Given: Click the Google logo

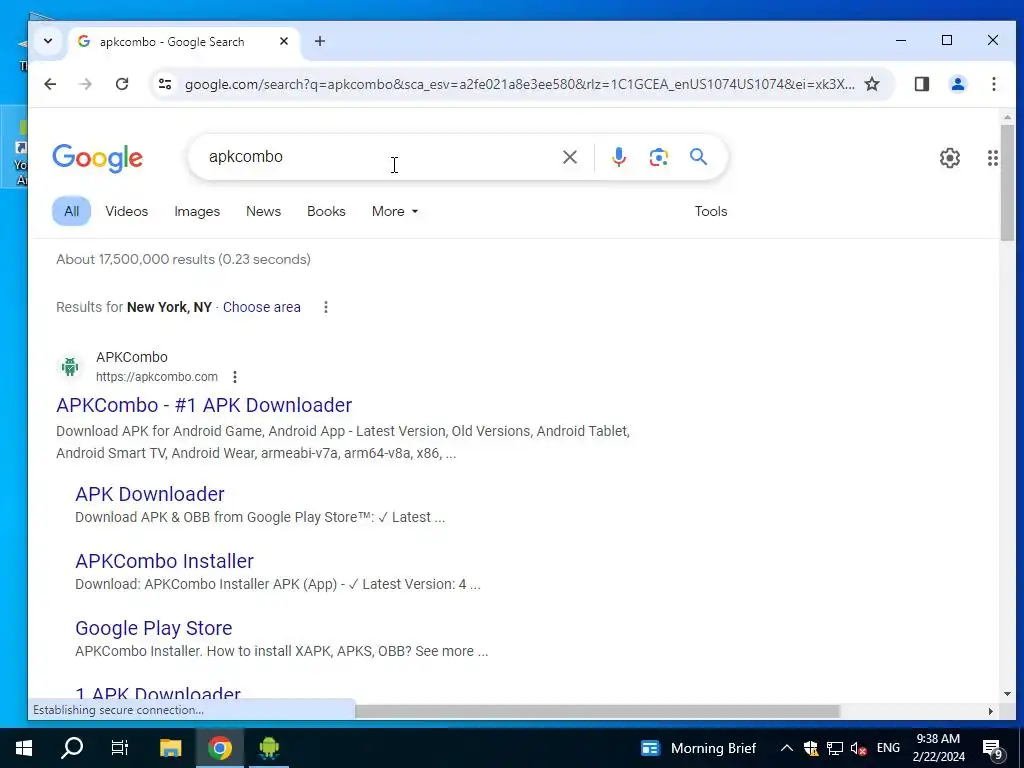Looking at the screenshot, I should click(x=97, y=159).
